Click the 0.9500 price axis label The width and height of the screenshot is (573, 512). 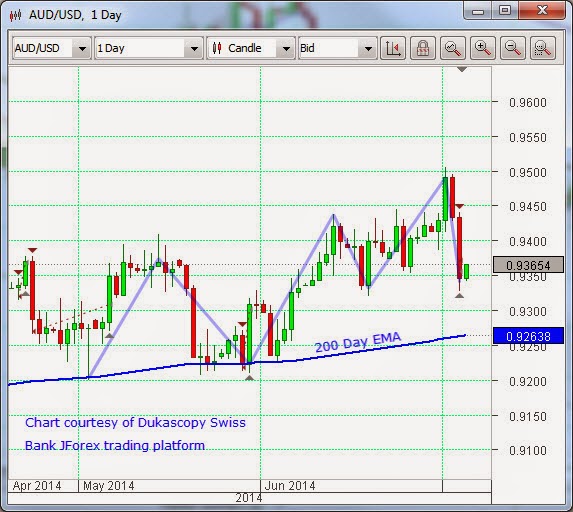pos(528,172)
